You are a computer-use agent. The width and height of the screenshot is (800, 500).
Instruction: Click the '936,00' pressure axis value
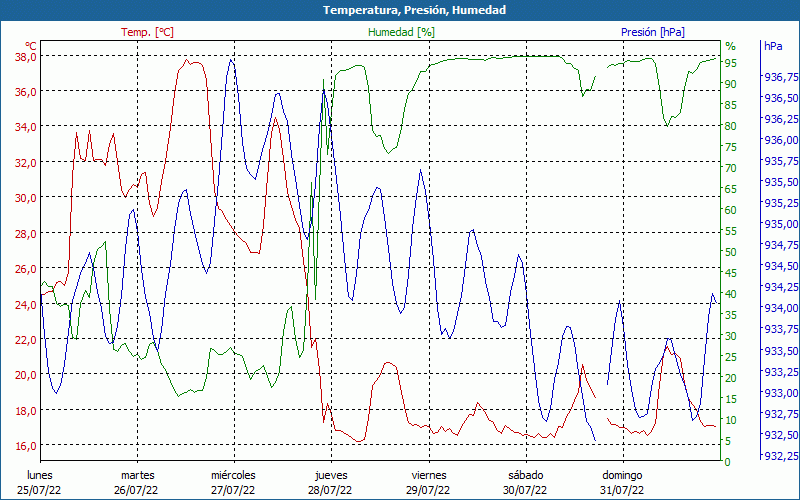coord(781,140)
